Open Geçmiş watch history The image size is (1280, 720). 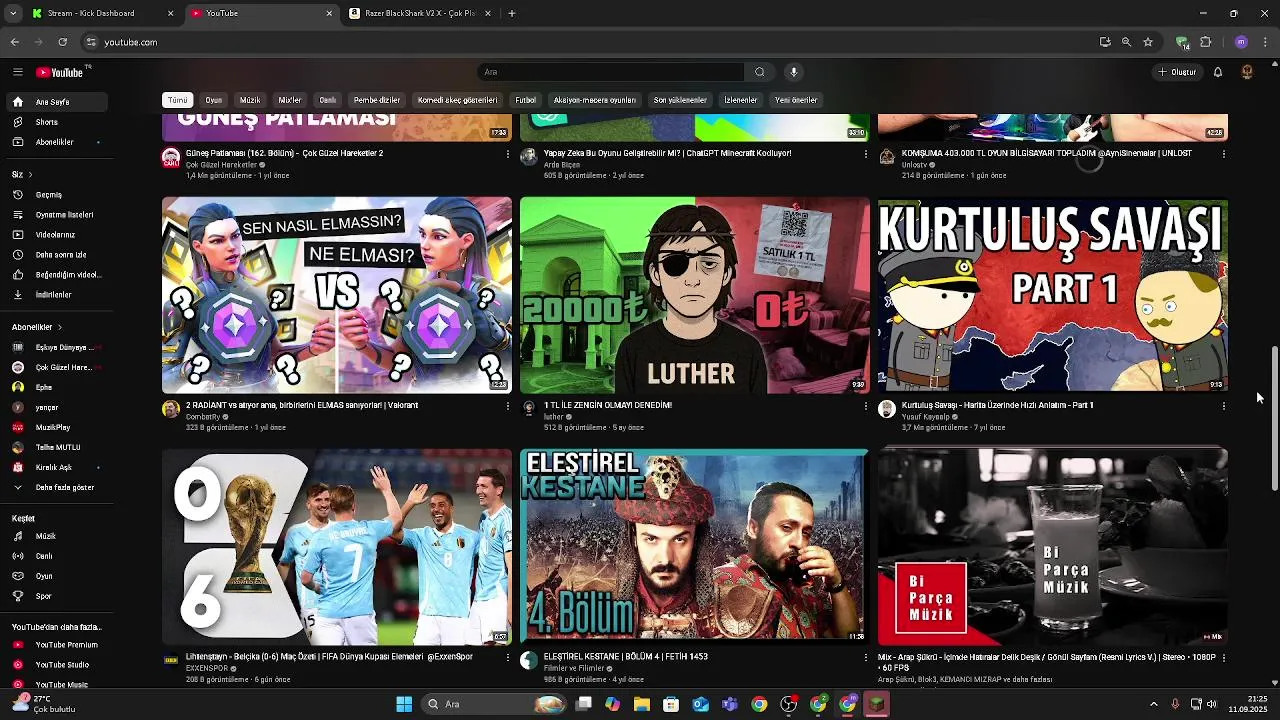tap(58, 195)
